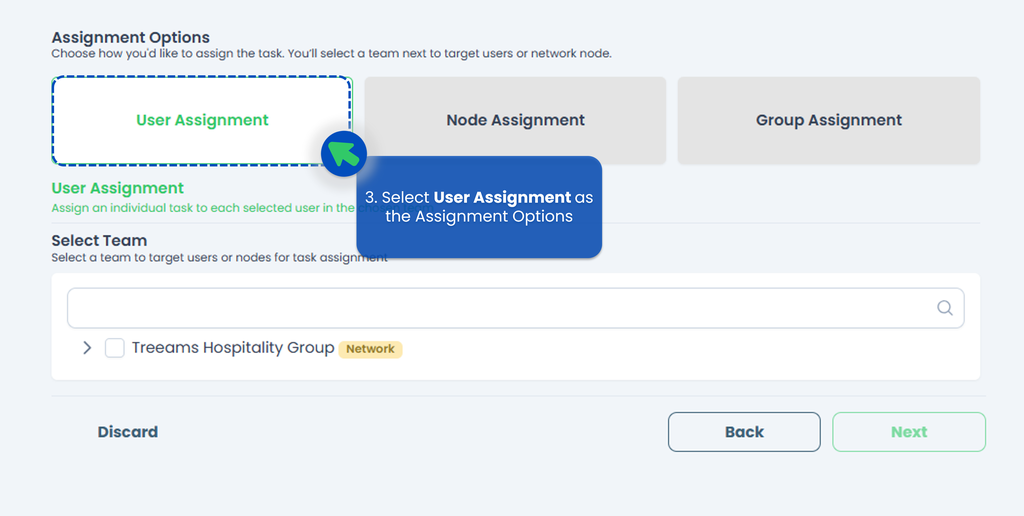Click the Select Team heading
Image resolution: width=1024 pixels, height=516 pixels.
(99, 240)
